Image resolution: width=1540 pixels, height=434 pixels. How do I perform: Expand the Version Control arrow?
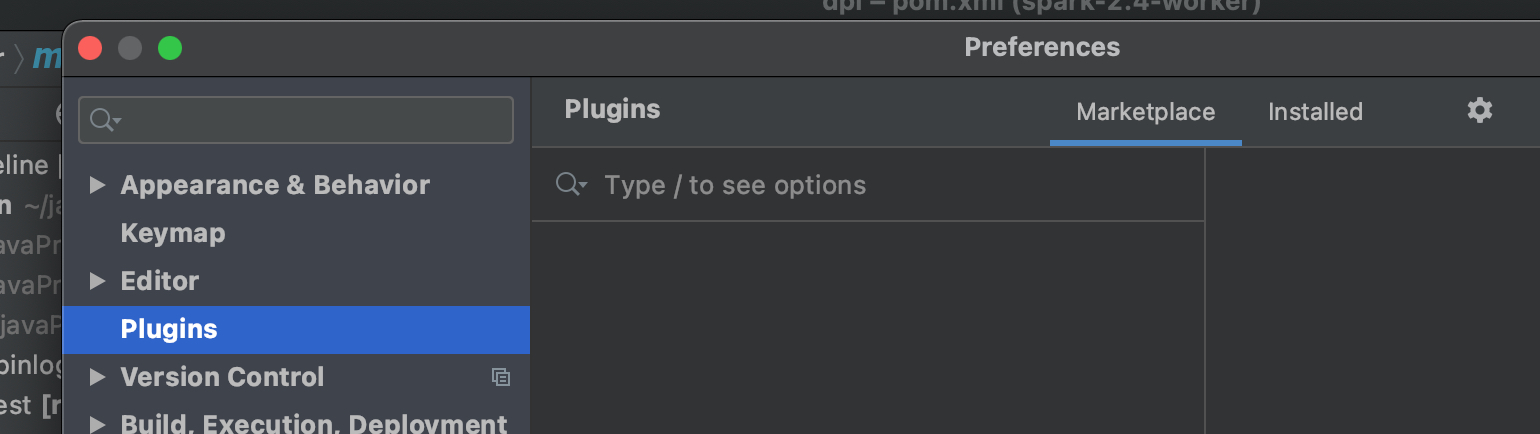[x=97, y=377]
